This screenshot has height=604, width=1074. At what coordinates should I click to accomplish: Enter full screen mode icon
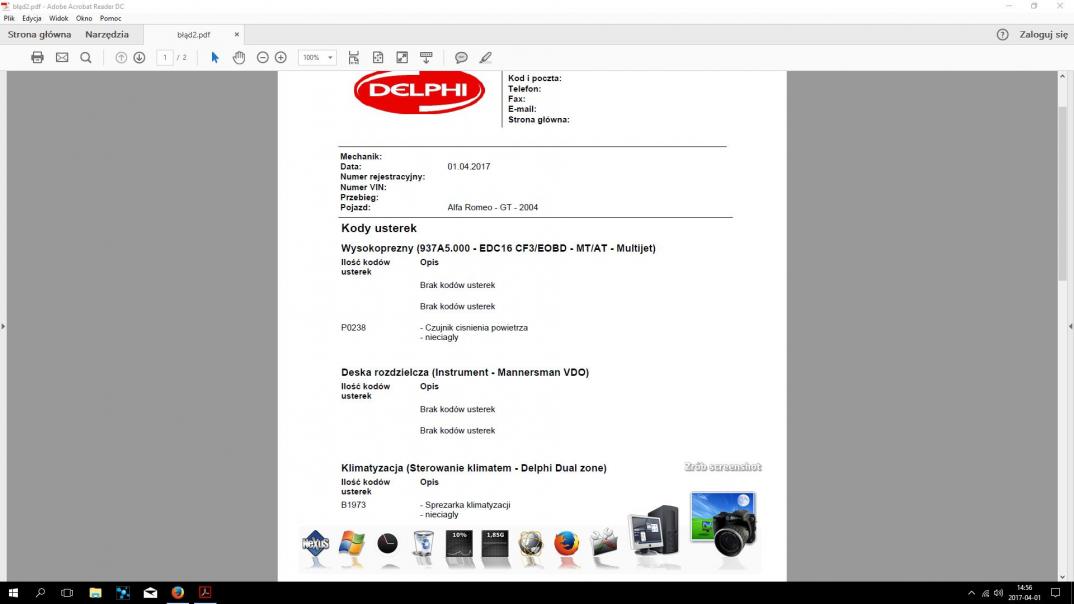[x=402, y=58]
